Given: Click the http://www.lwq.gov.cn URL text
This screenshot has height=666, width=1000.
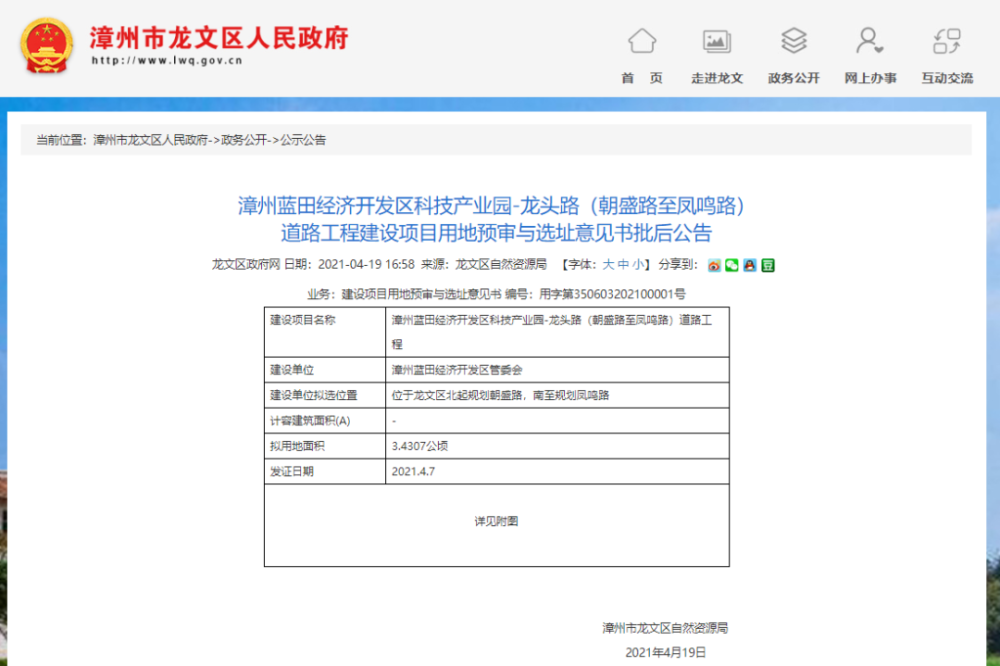Looking at the screenshot, I should tap(167, 61).
